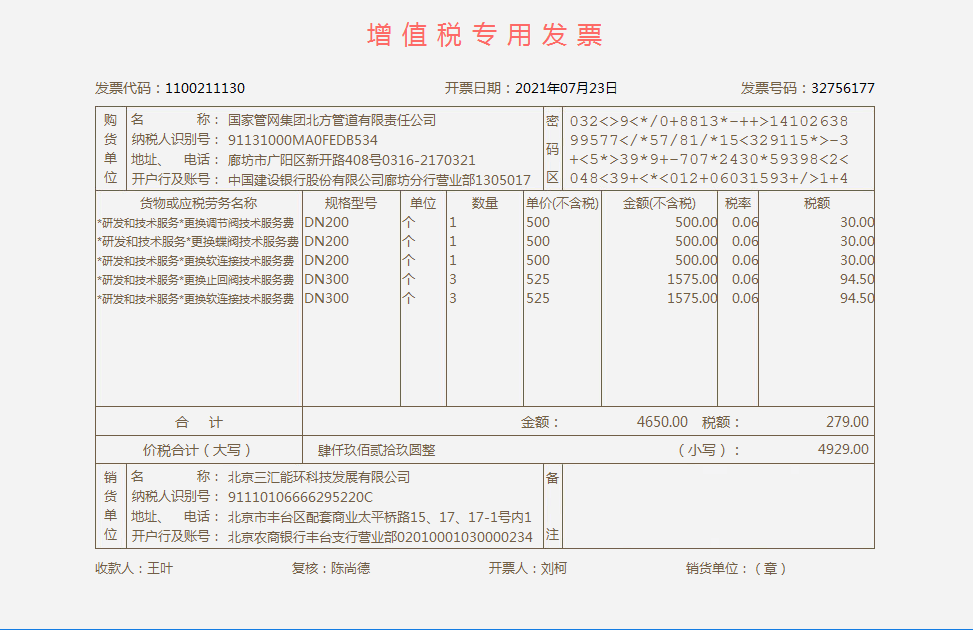The height and width of the screenshot is (630, 973).
Task: Click amount 1575.00 in the 更换止回阀 row
Action: (x=693, y=279)
